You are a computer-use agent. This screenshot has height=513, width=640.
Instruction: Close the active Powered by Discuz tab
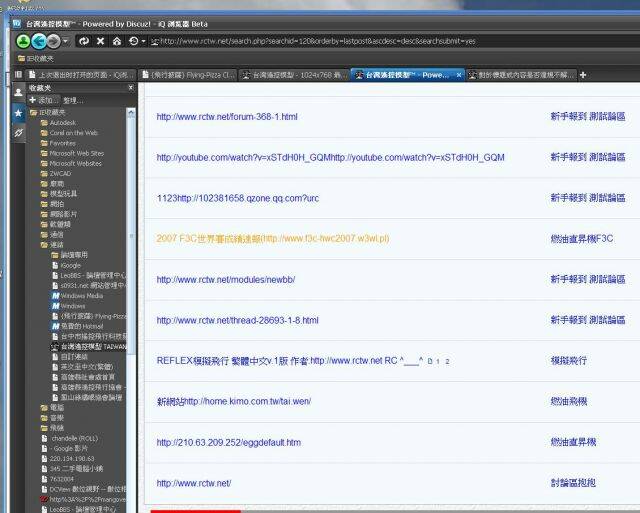[x=459, y=75]
